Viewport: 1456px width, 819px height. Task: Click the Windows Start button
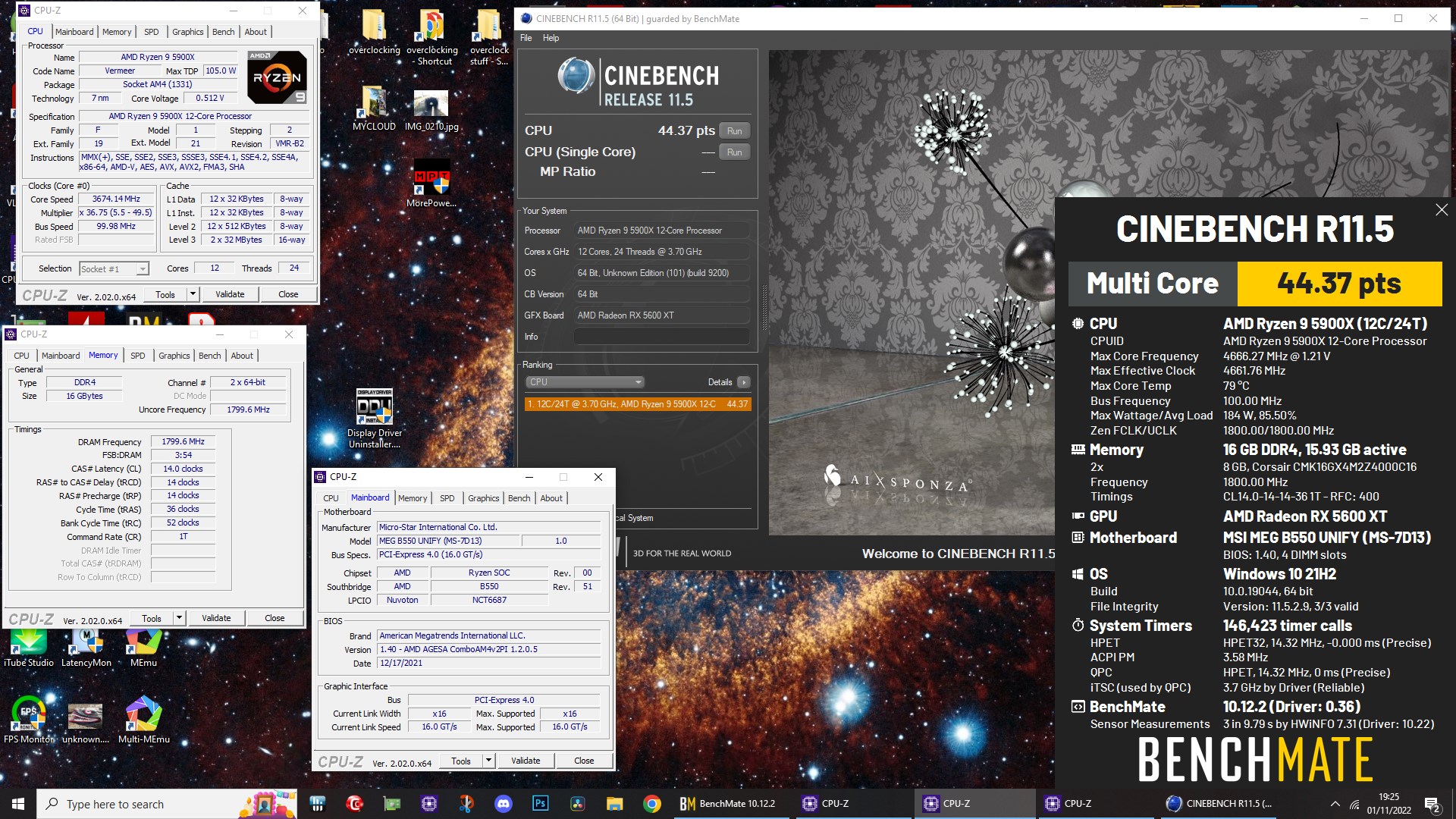18,804
